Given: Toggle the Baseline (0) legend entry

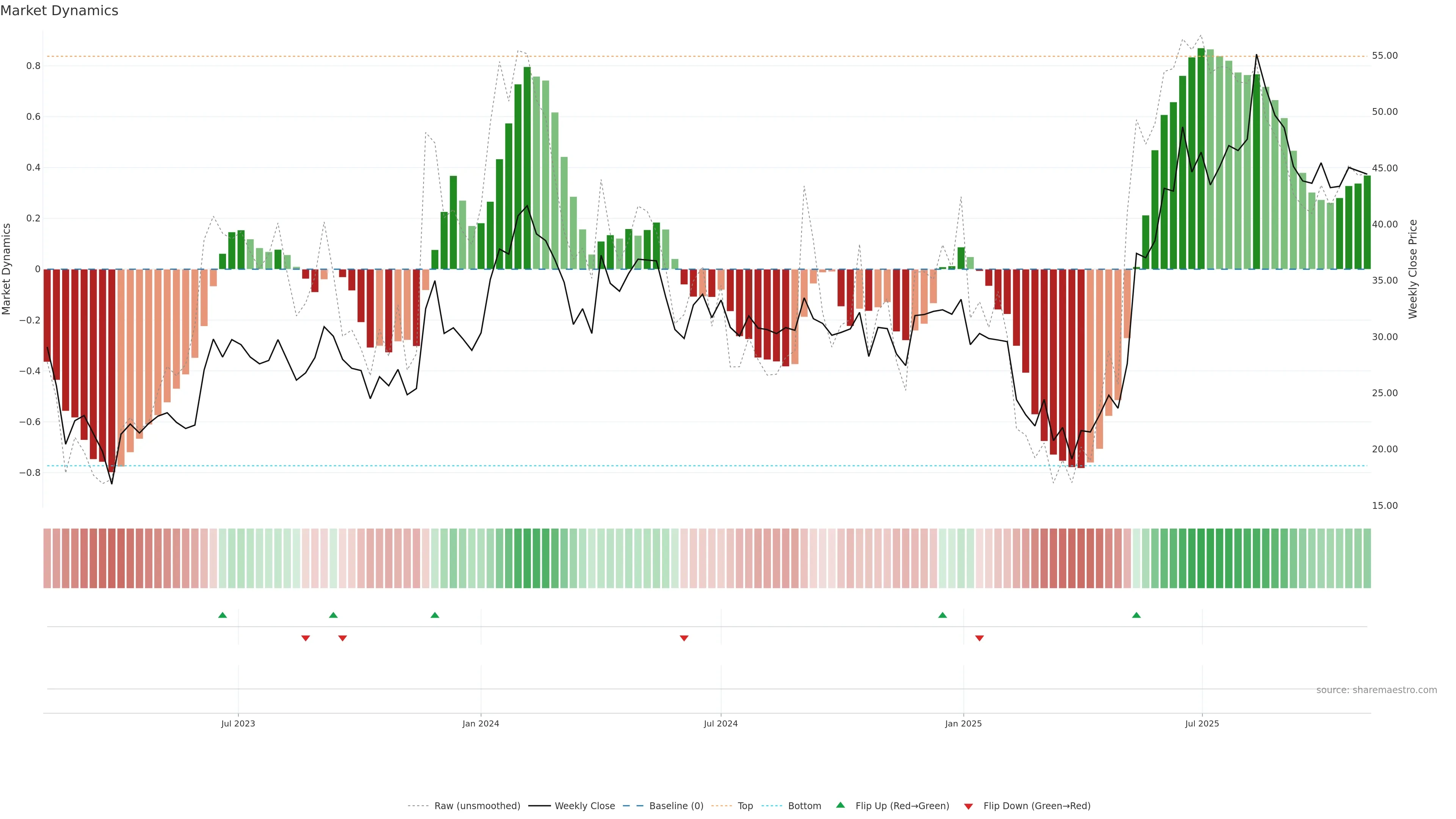Looking at the screenshot, I should click(x=676, y=805).
